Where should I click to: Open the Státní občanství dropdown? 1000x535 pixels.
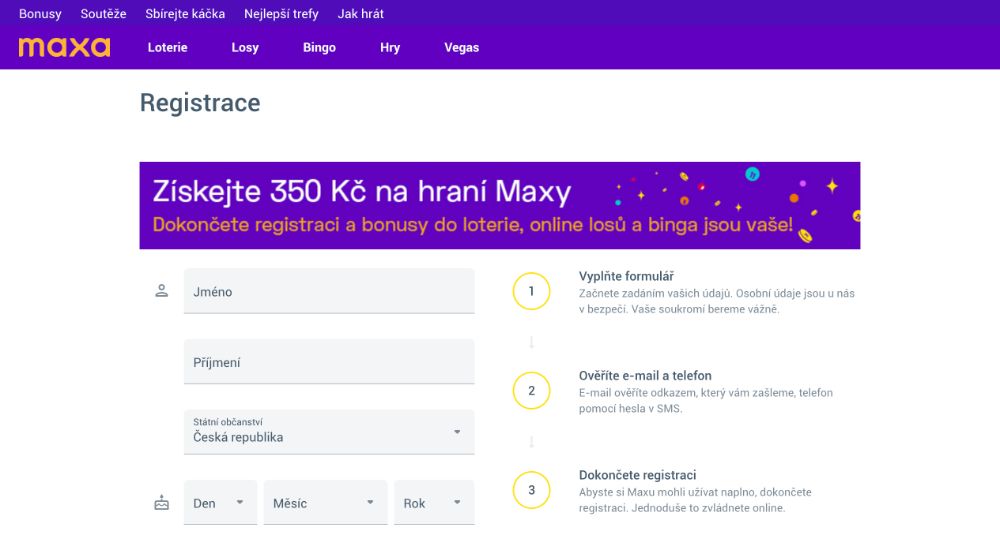tap(329, 432)
